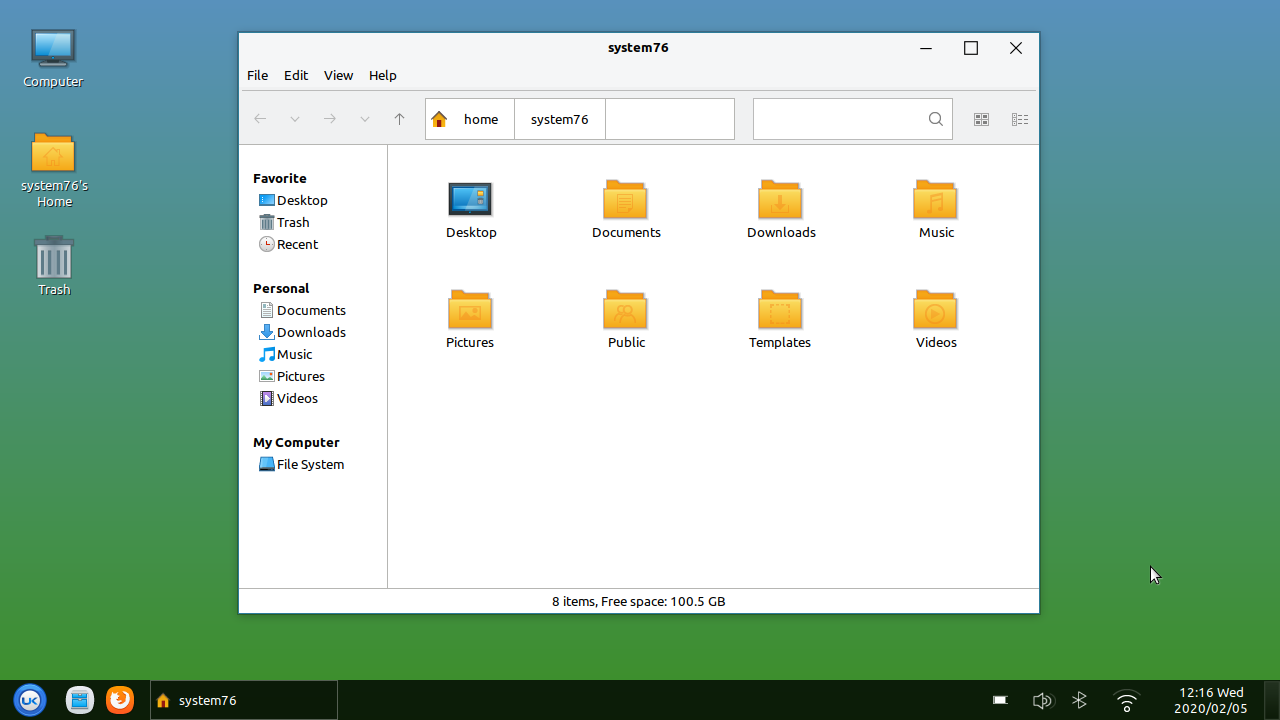Click the system76 breadcrumb segment
Viewport: 1280px width, 720px height.
click(x=559, y=119)
